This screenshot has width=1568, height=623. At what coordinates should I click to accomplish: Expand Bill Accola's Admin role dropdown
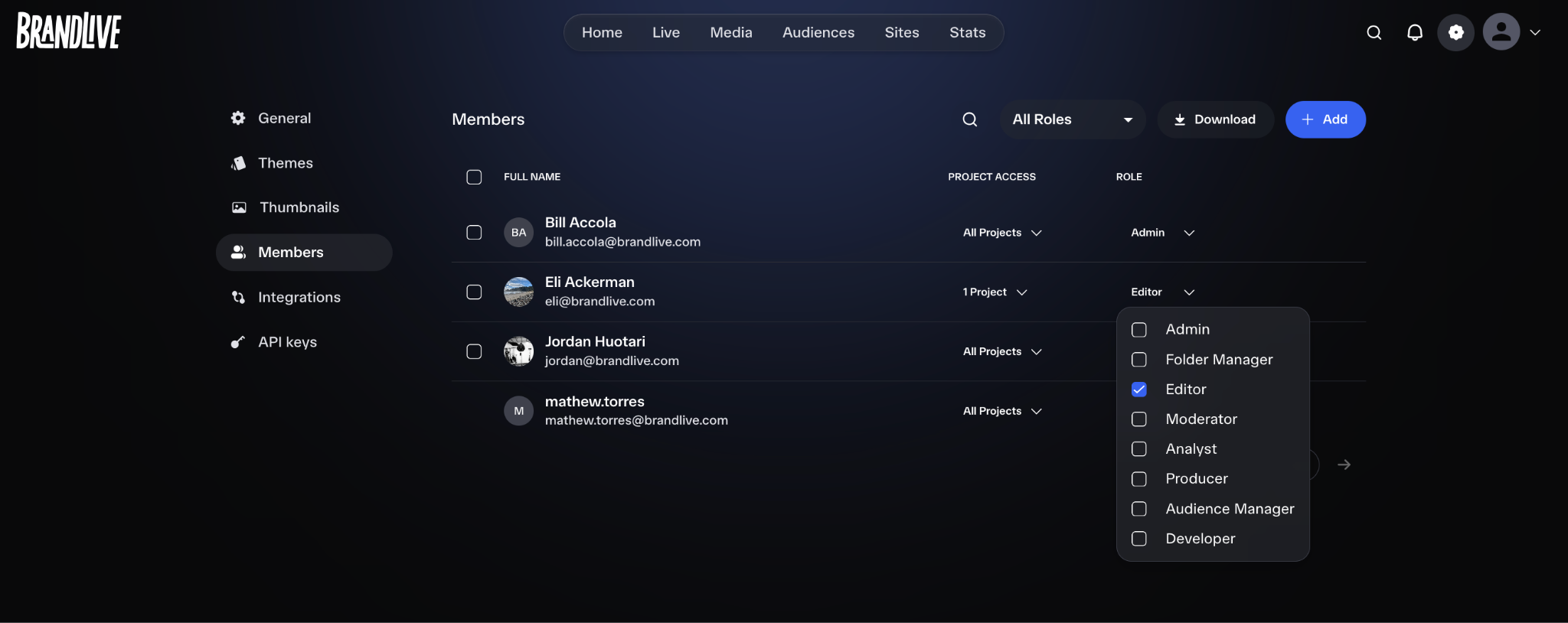1162,233
